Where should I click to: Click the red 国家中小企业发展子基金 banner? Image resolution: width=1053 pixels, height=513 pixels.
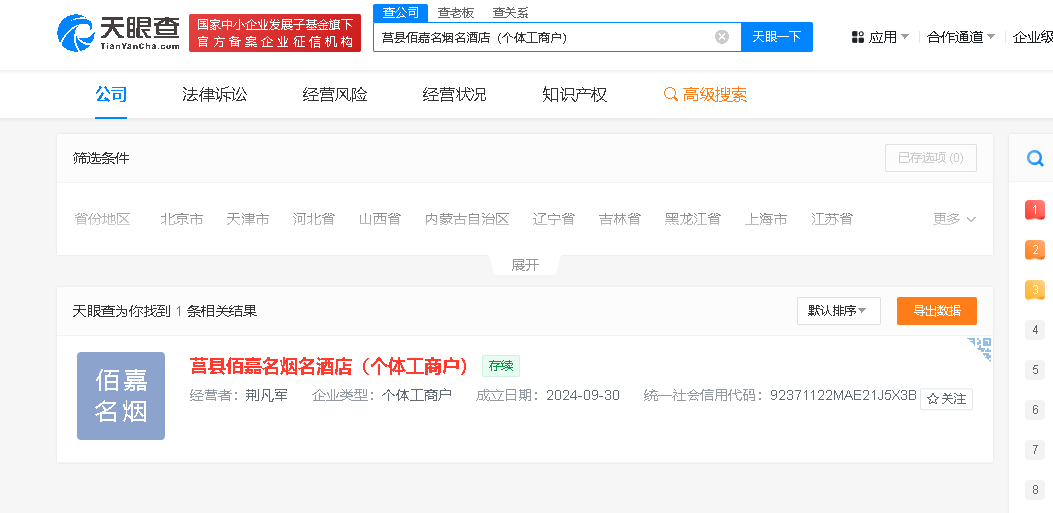[275, 33]
